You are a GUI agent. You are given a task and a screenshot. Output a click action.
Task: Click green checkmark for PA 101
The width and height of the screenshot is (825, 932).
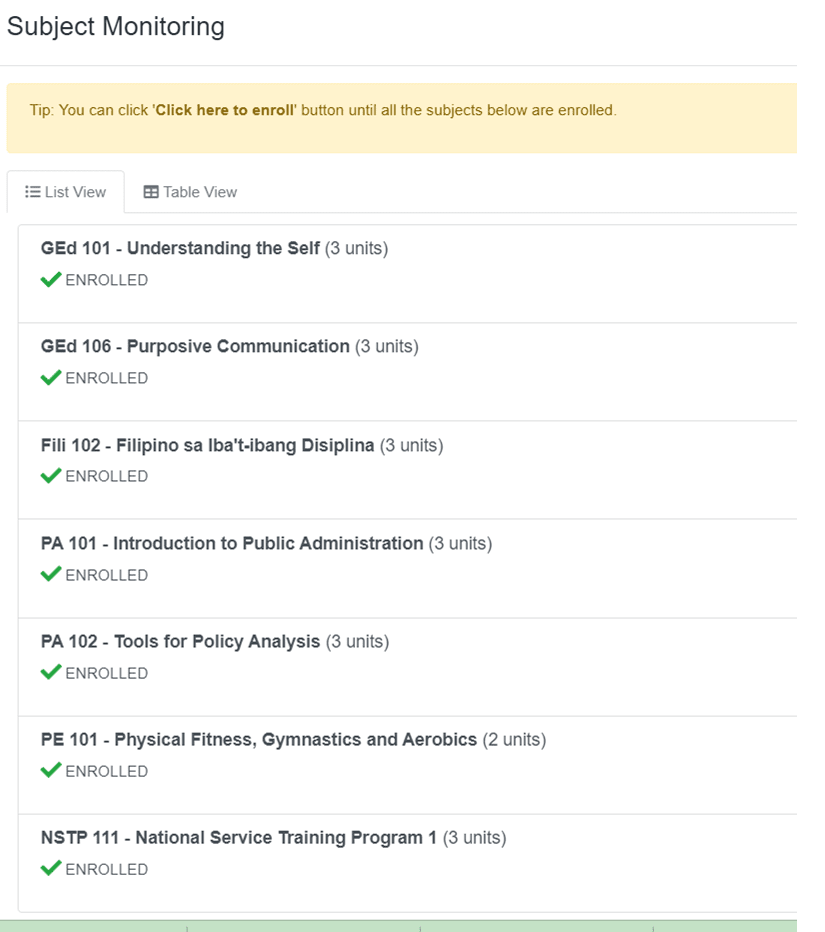point(51,574)
